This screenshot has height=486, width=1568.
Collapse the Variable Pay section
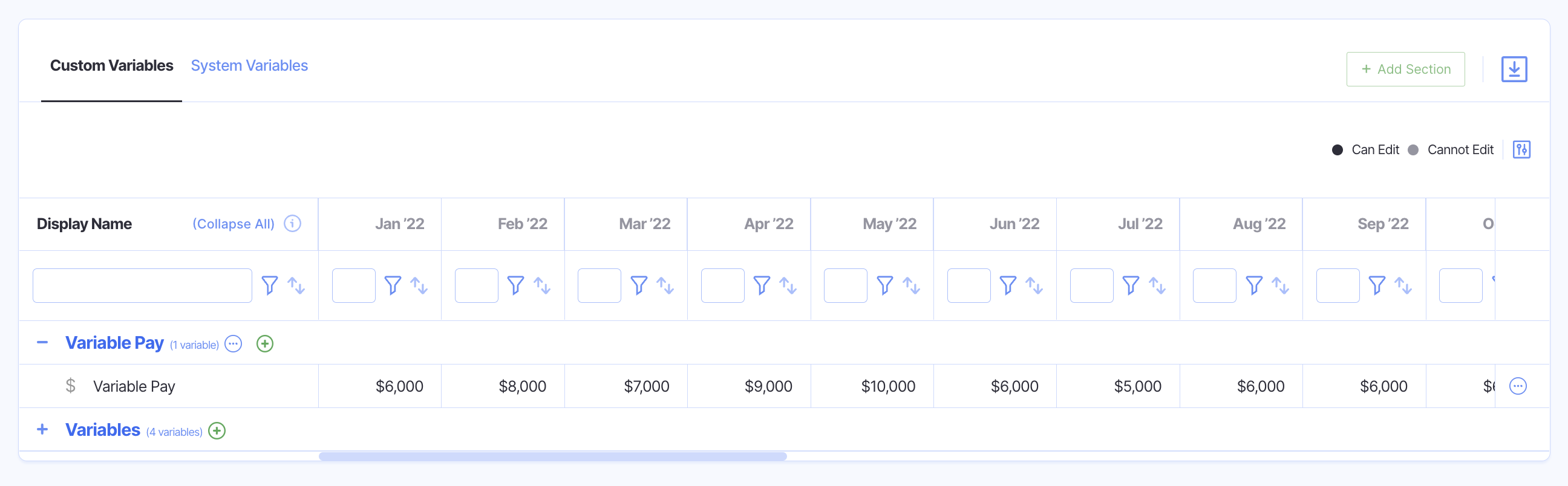[42, 343]
